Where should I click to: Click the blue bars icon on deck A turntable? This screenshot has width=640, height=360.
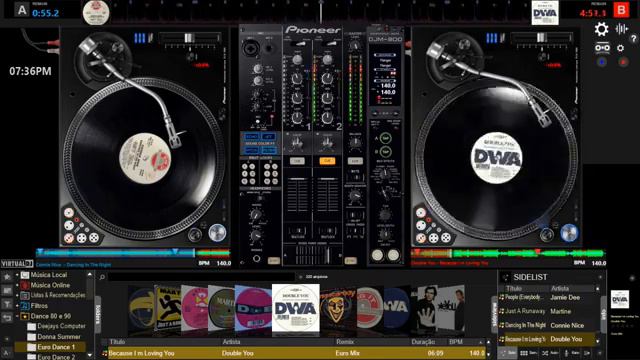[140, 38]
